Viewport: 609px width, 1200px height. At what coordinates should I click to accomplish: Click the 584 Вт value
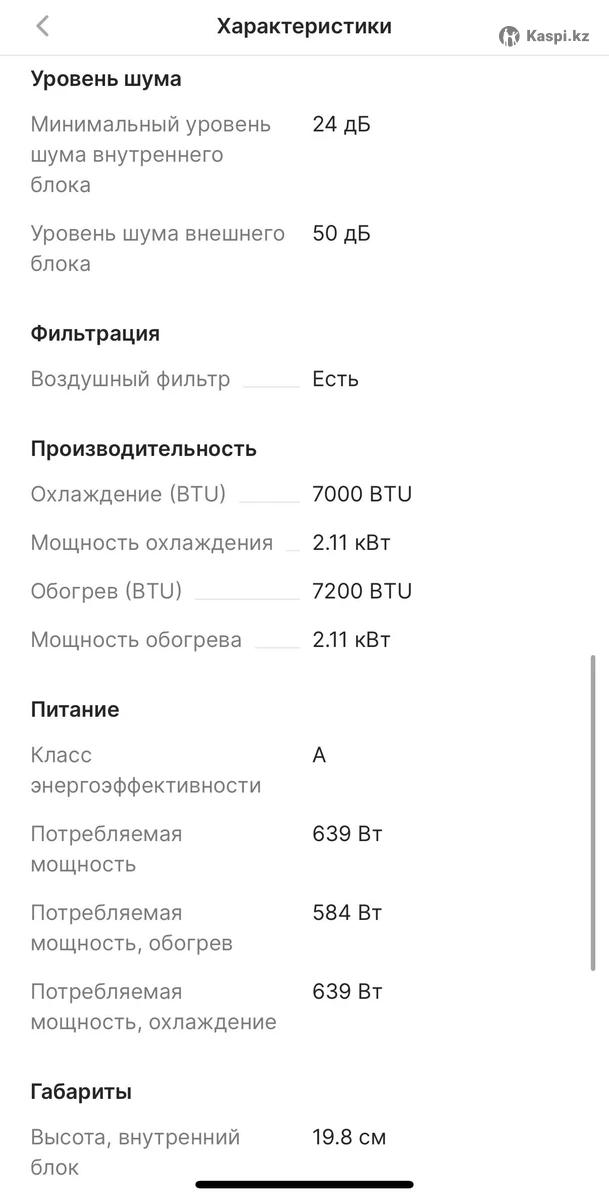[347, 912]
